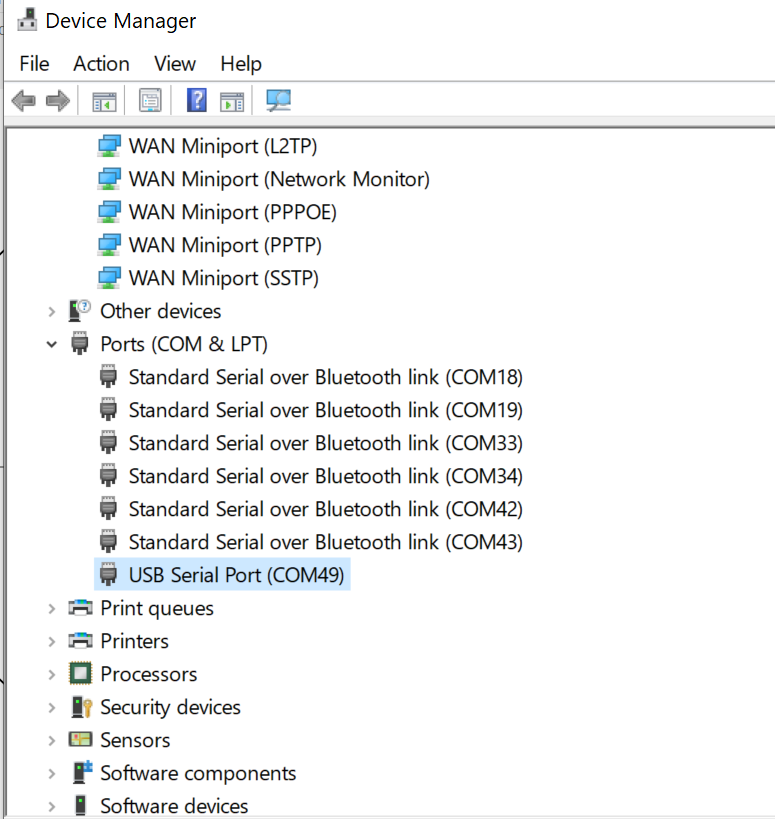Click the Show/Hide Action Pane icon
This screenshot has width=775, height=819.
click(232, 101)
